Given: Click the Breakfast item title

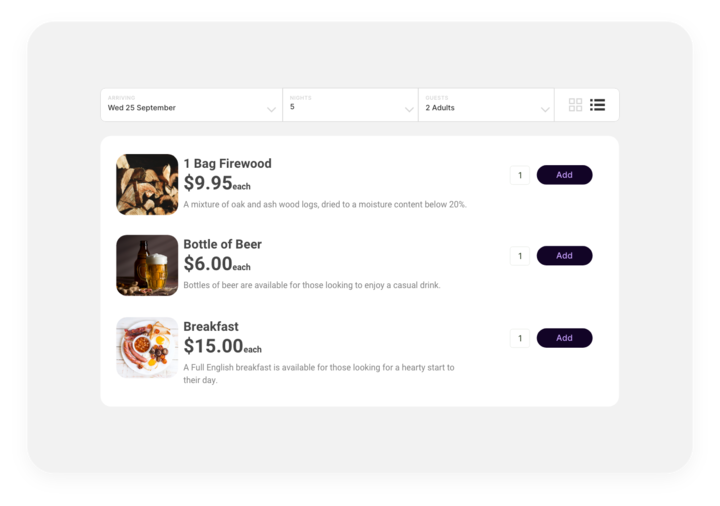Looking at the screenshot, I should (x=211, y=327).
